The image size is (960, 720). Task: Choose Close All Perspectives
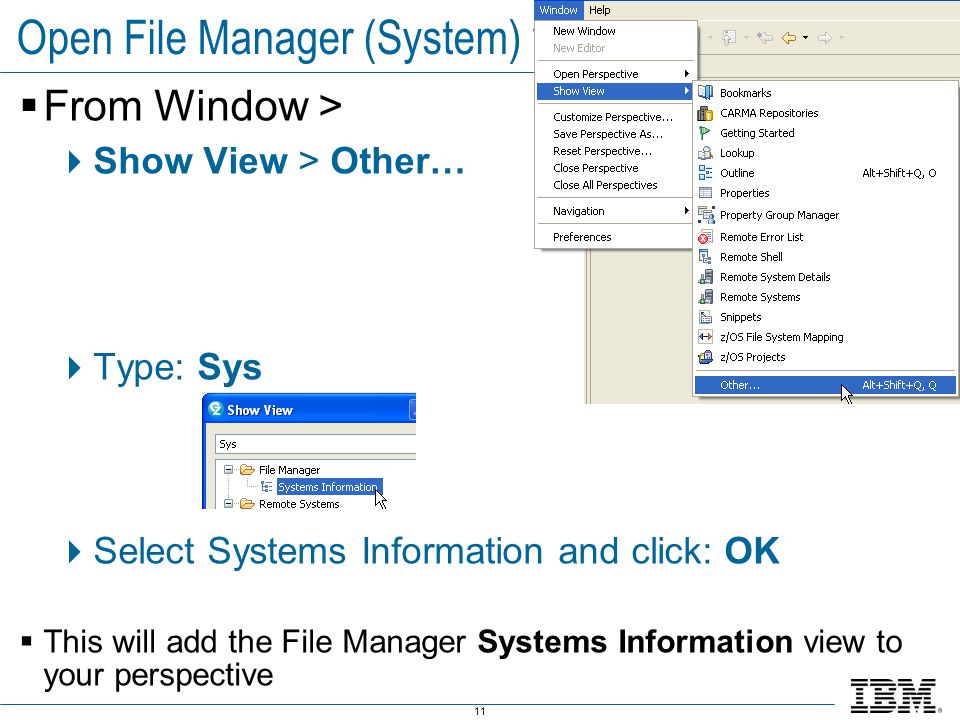(605, 186)
